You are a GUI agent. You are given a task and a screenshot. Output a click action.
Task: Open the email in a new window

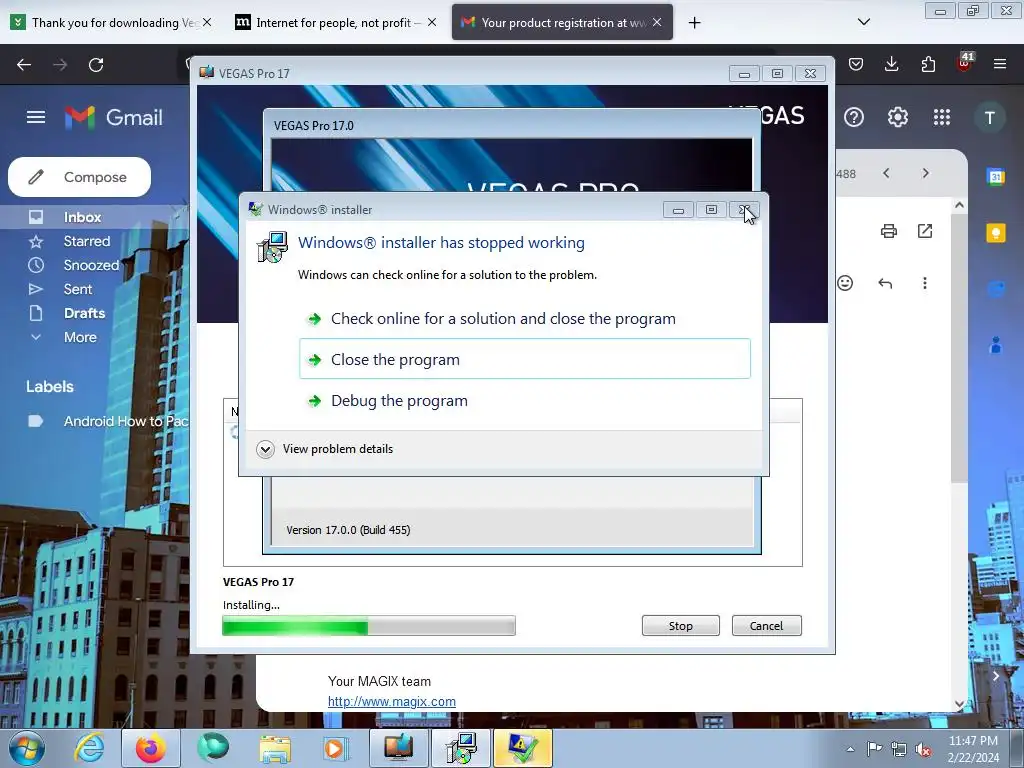(925, 231)
